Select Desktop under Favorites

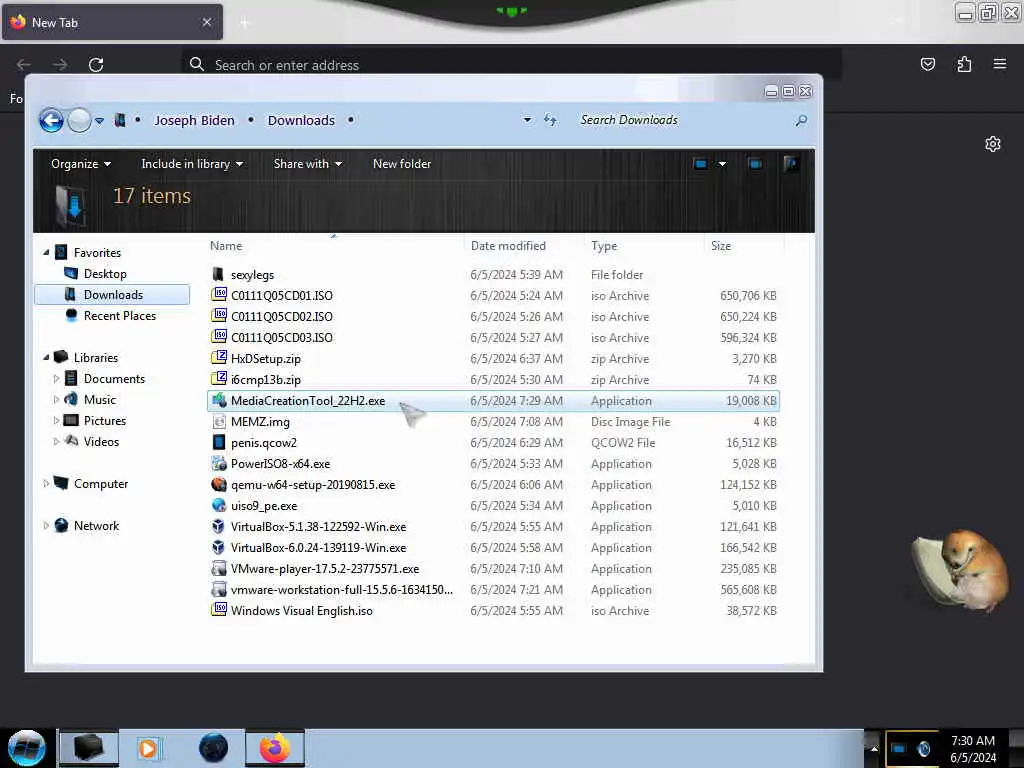tap(105, 274)
